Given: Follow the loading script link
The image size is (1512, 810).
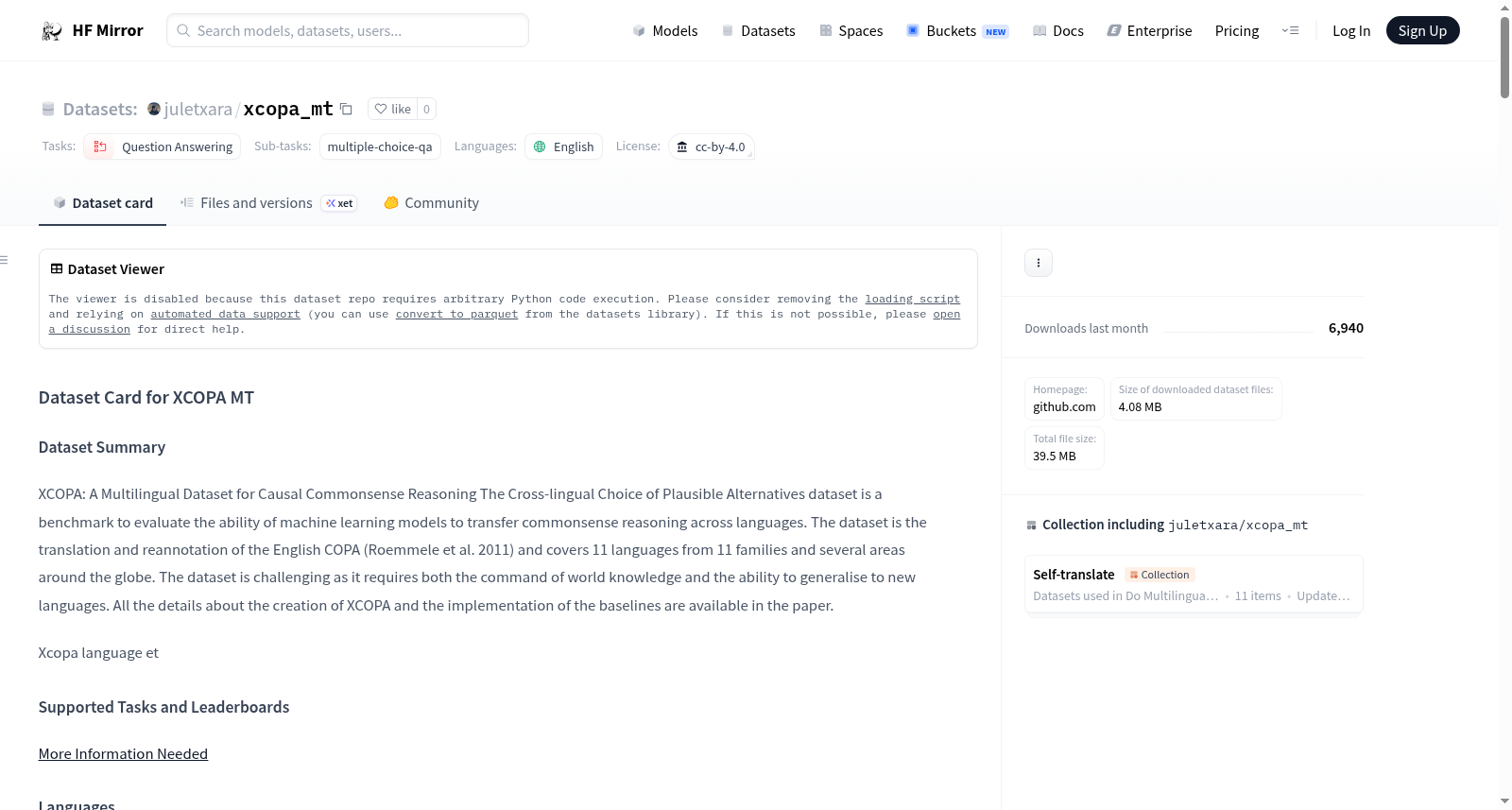Looking at the screenshot, I should (x=912, y=300).
